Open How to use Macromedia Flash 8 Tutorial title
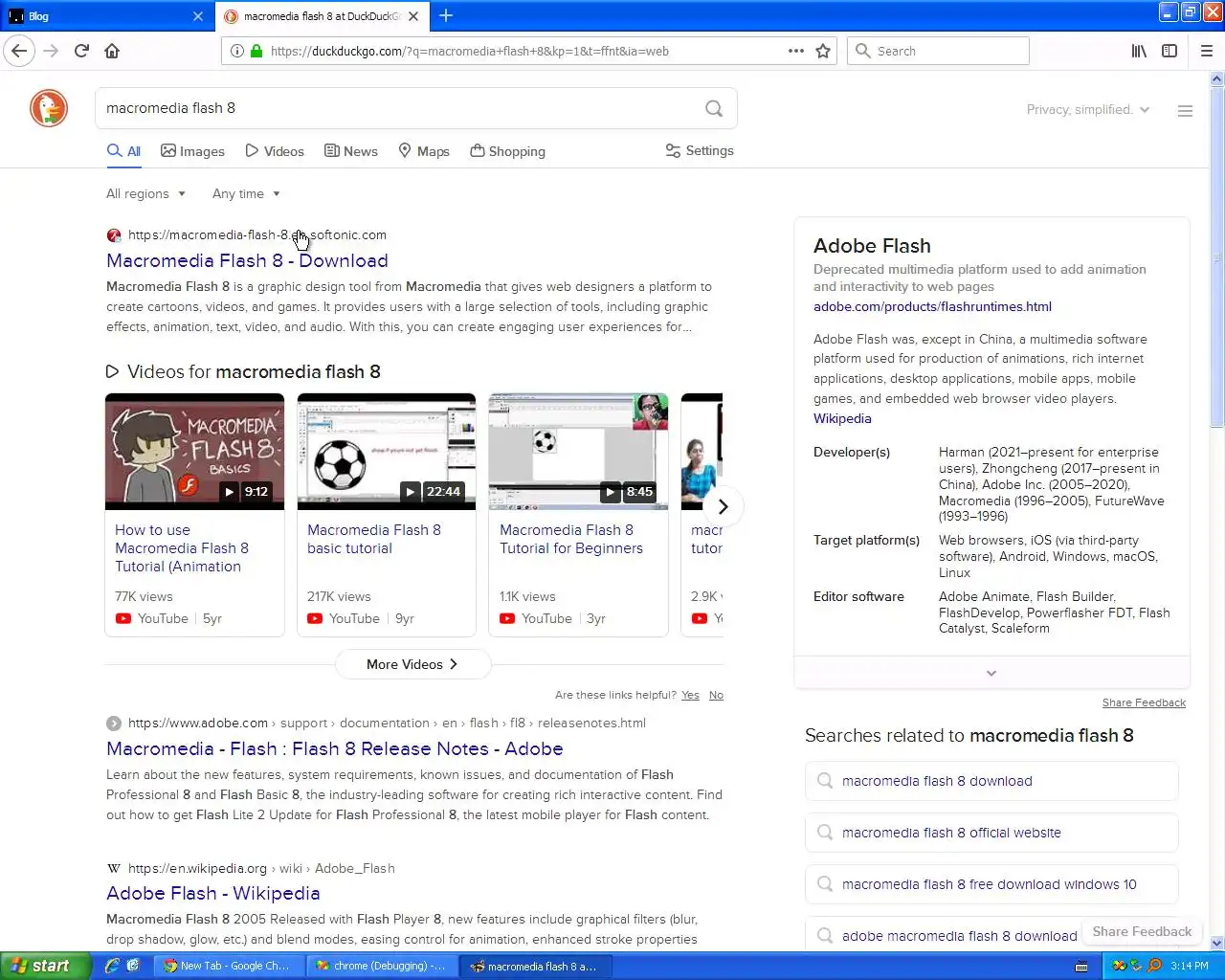The width and height of the screenshot is (1225, 980). pyautogui.click(x=182, y=548)
